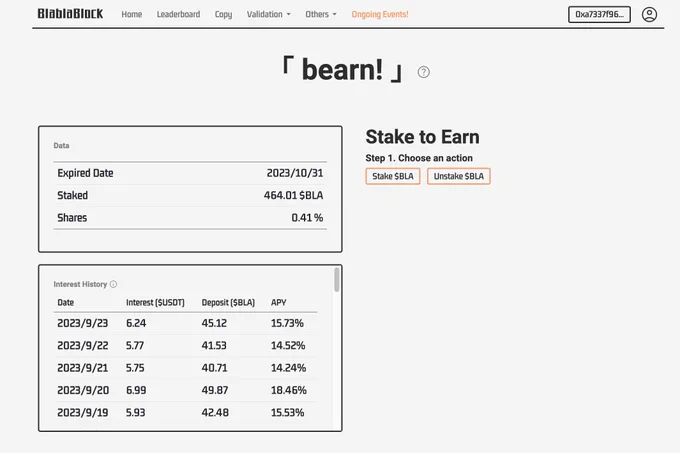The width and height of the screenshot is (680, 453).
Task: Click the bearn! page title
Action: click(x=342, y=70)
